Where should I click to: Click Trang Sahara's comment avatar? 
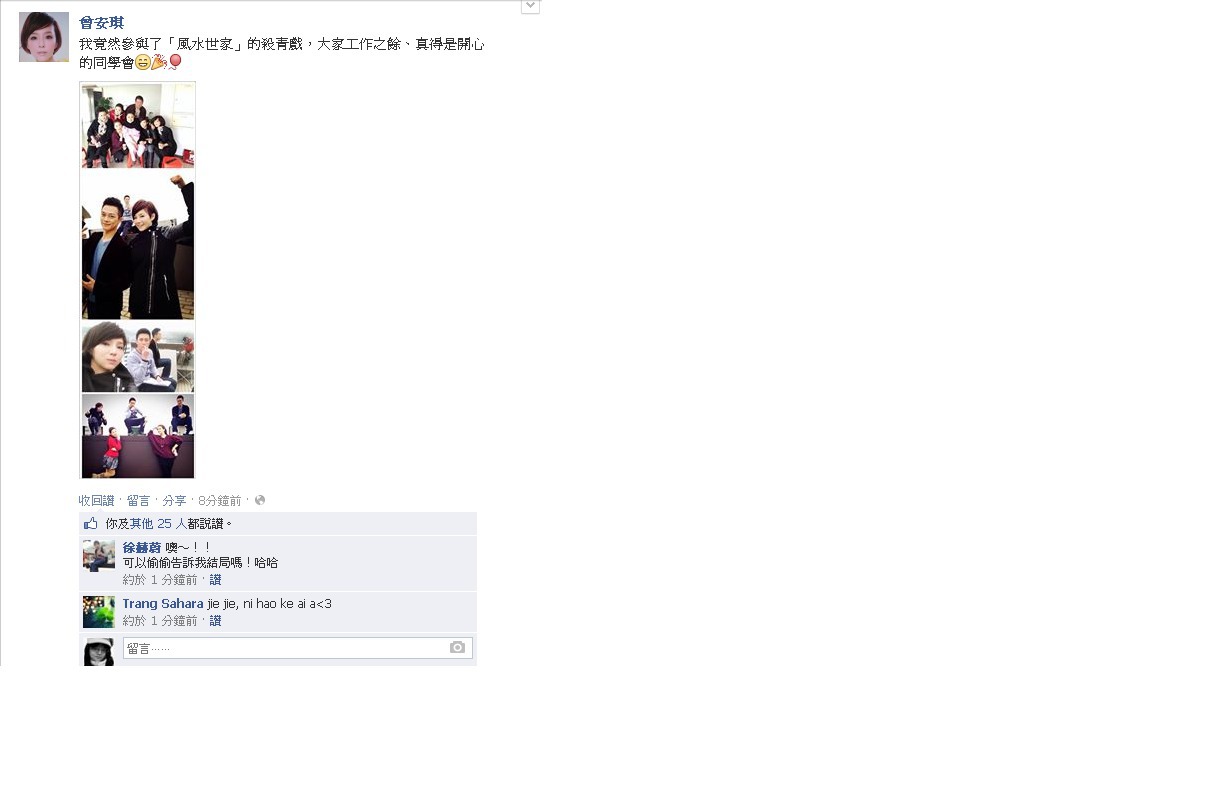[x=99, y=612]
